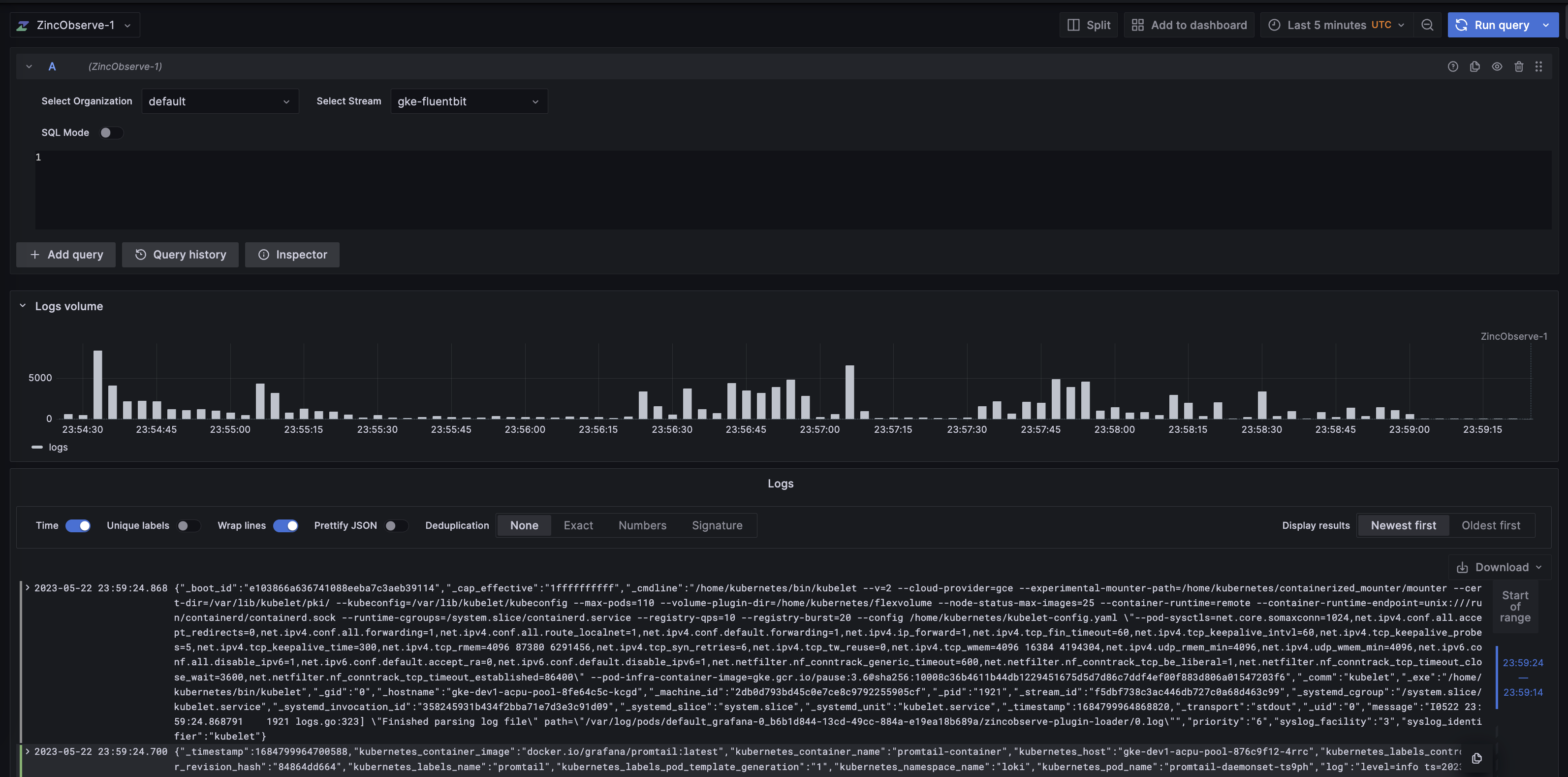The width and height of the screenshot is (1568, 777).
Task: Turn off the Wrap lines toggle
Action: [x=285, y=525]
